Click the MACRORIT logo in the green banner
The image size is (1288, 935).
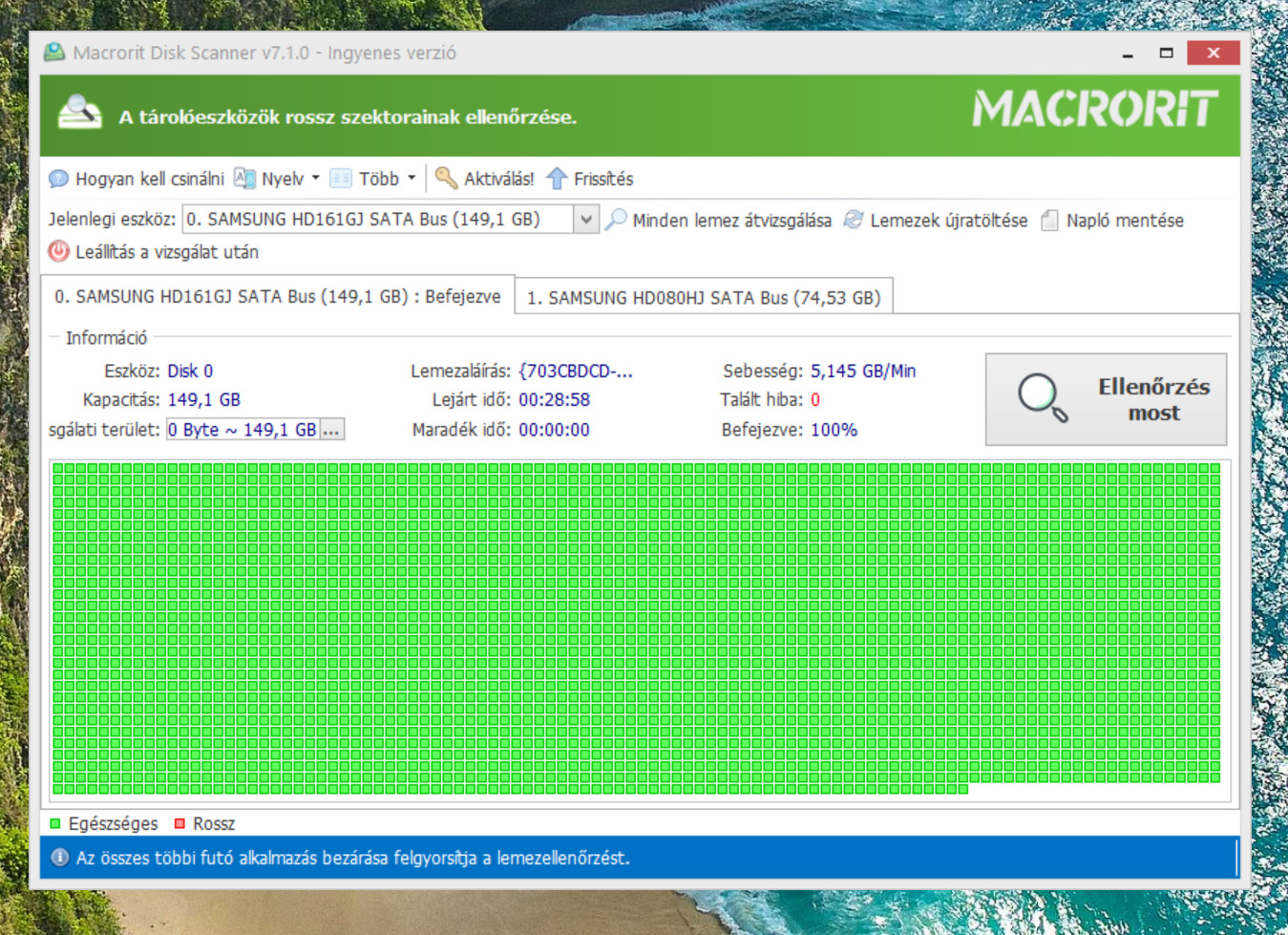click(x=1095, y=108)
